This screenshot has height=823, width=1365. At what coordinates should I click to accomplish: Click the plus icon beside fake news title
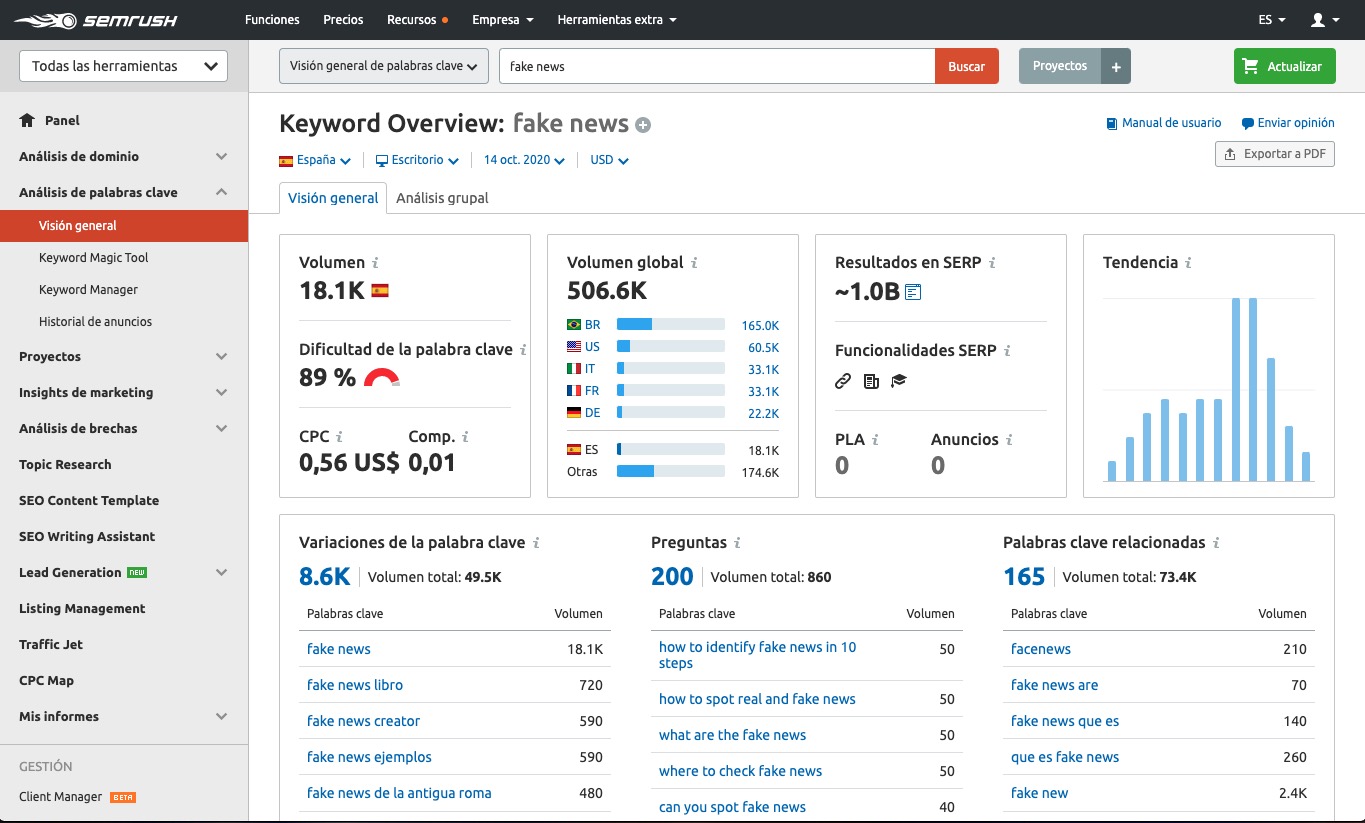click(643, 125)
